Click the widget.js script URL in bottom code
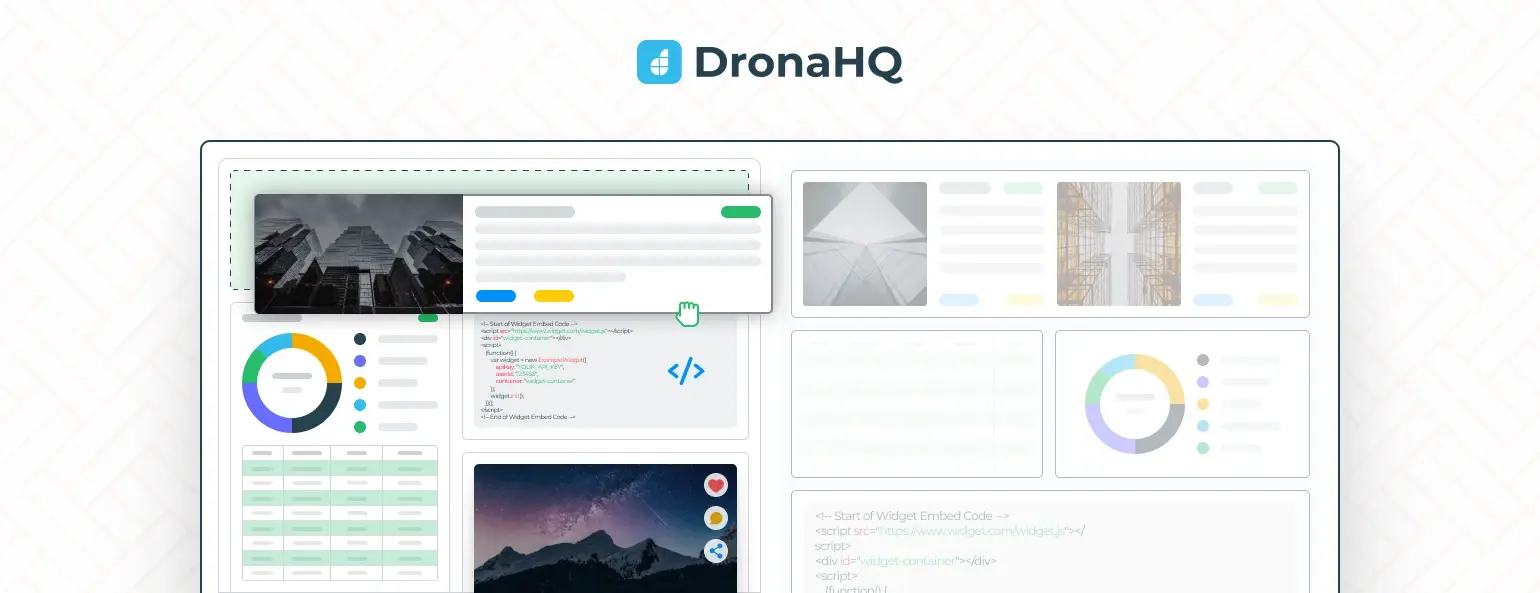Screen dimensions: 1540x593 point(970,530)
